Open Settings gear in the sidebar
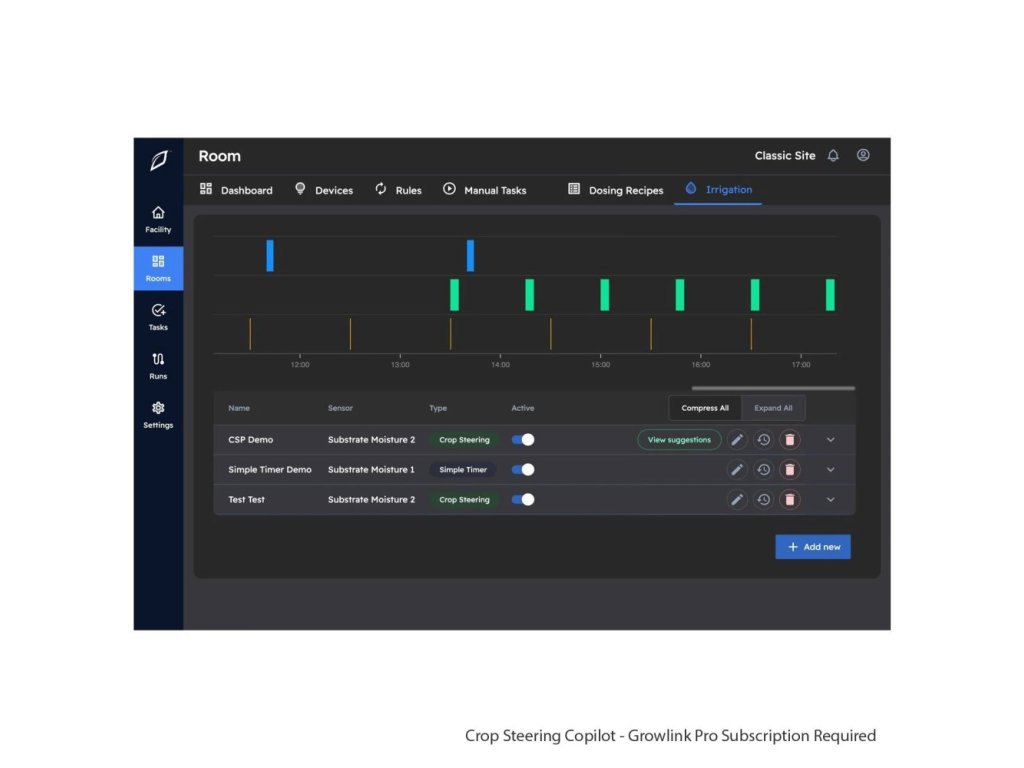Screen dimensions: 1024x768 [158, 415]
